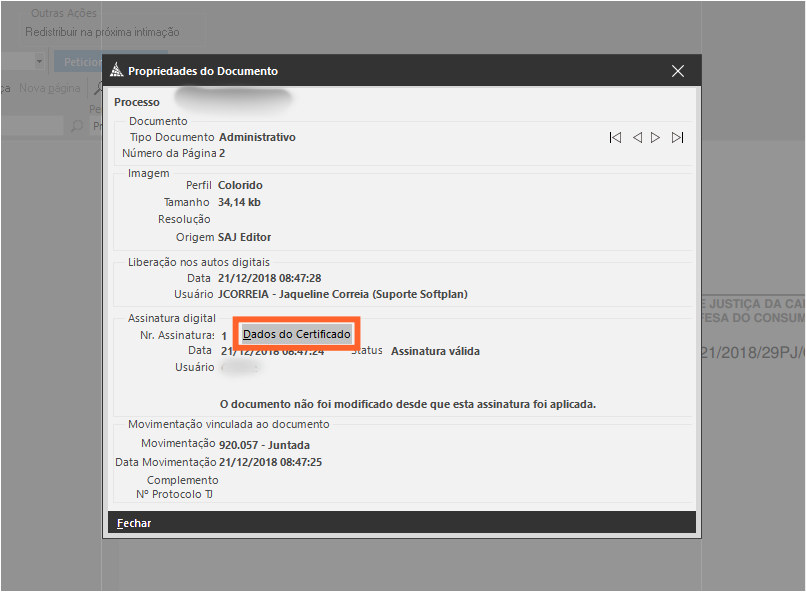806x592 pixels.
Task: Go to the first page of the document
Action: tap(615, 138)
